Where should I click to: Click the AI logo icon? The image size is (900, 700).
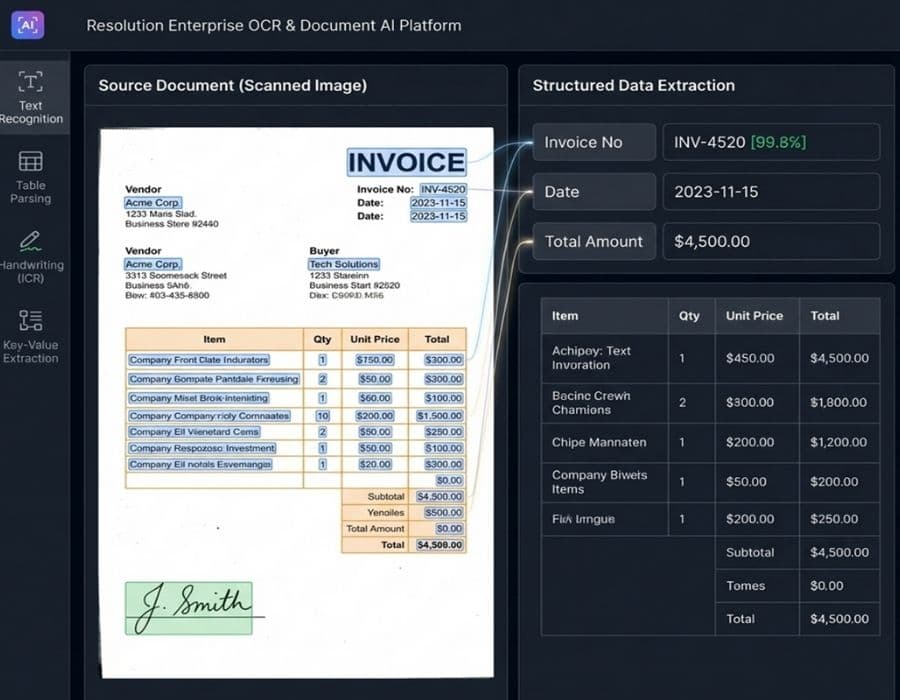click(x=28, y=25)
